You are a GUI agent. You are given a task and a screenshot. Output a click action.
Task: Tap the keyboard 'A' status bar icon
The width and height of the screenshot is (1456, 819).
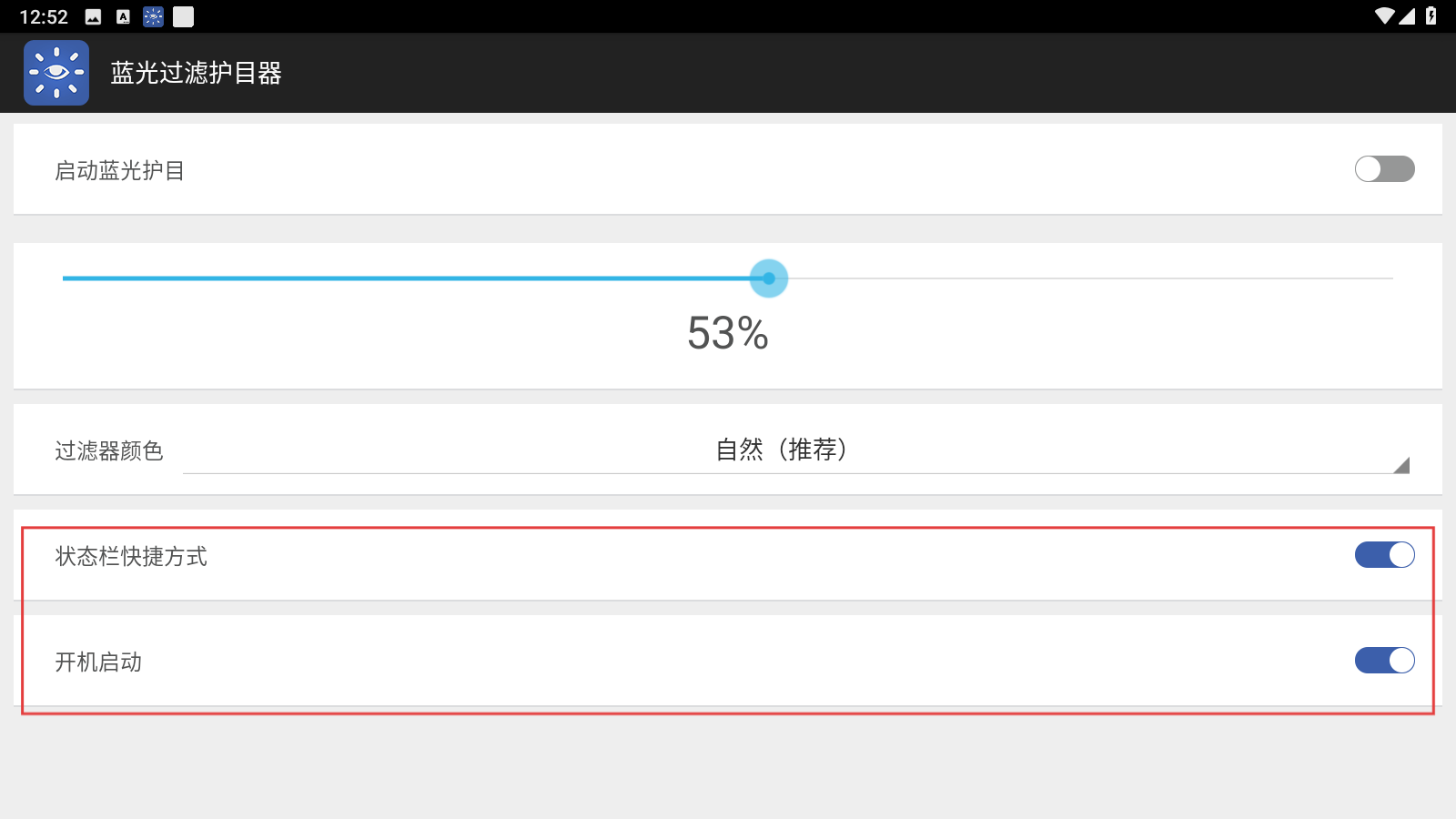124,16
